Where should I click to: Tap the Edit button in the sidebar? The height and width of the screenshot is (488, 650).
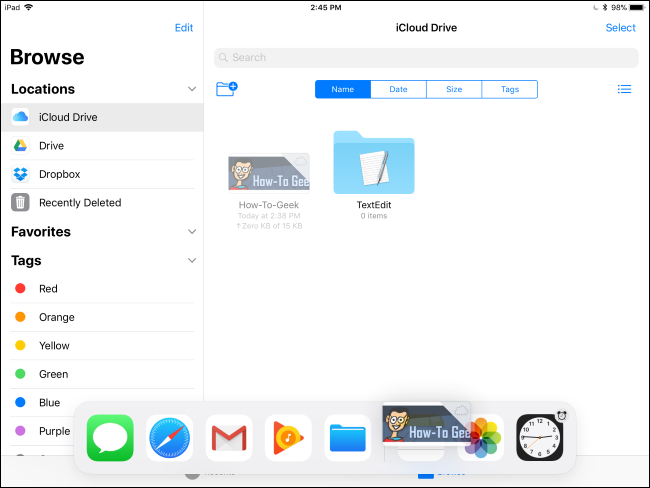184,28
